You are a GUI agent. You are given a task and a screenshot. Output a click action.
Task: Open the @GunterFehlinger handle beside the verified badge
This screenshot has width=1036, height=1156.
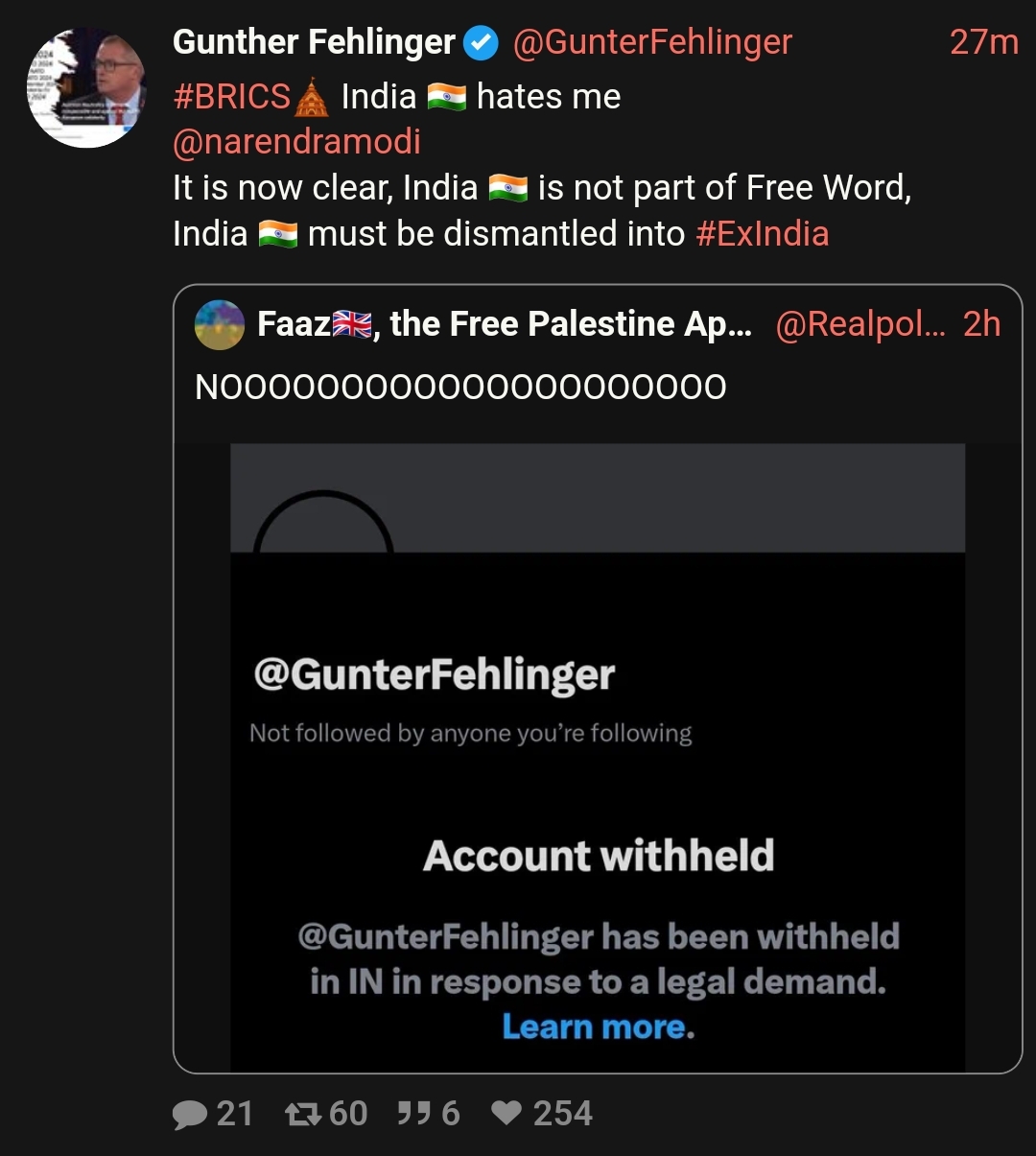652,42
